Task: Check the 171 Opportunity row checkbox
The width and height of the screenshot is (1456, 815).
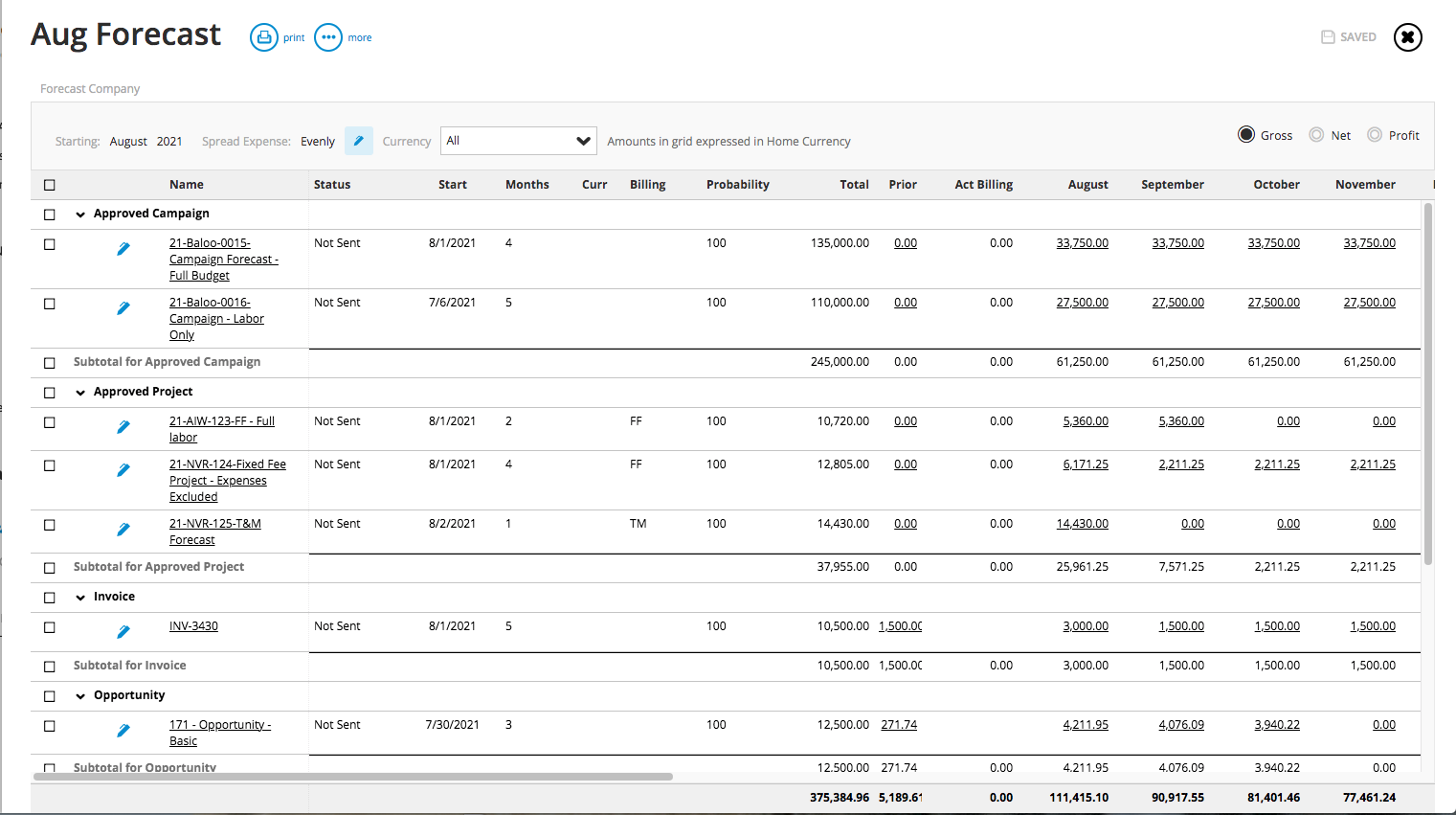Action: point(50,726)
